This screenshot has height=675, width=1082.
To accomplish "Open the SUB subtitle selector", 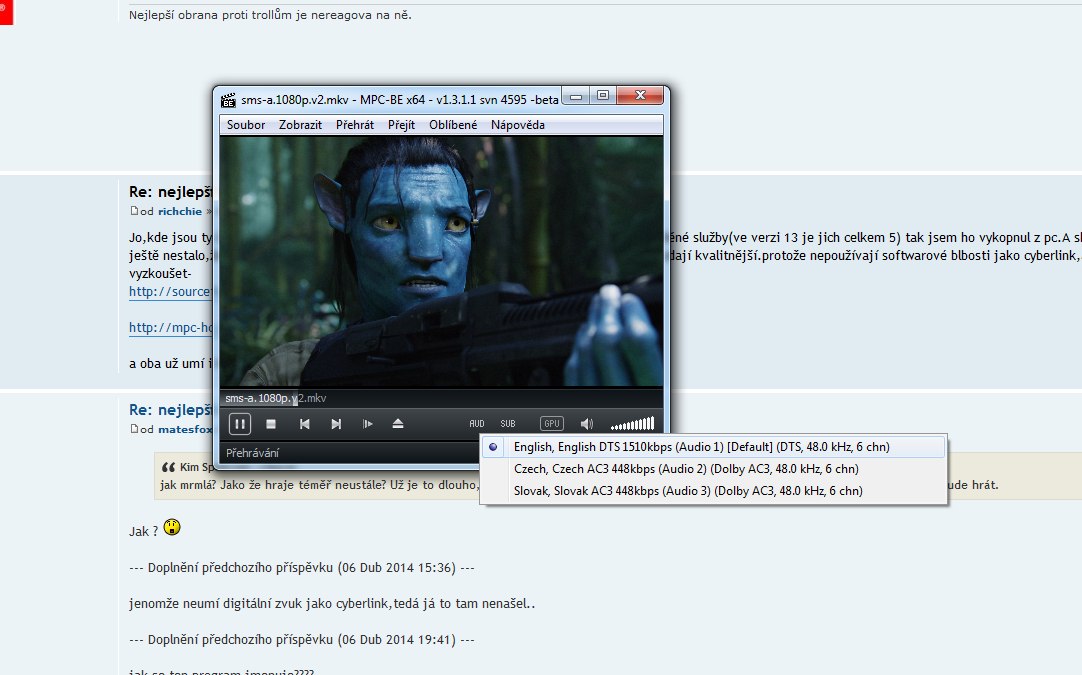I will click(509, 424).
